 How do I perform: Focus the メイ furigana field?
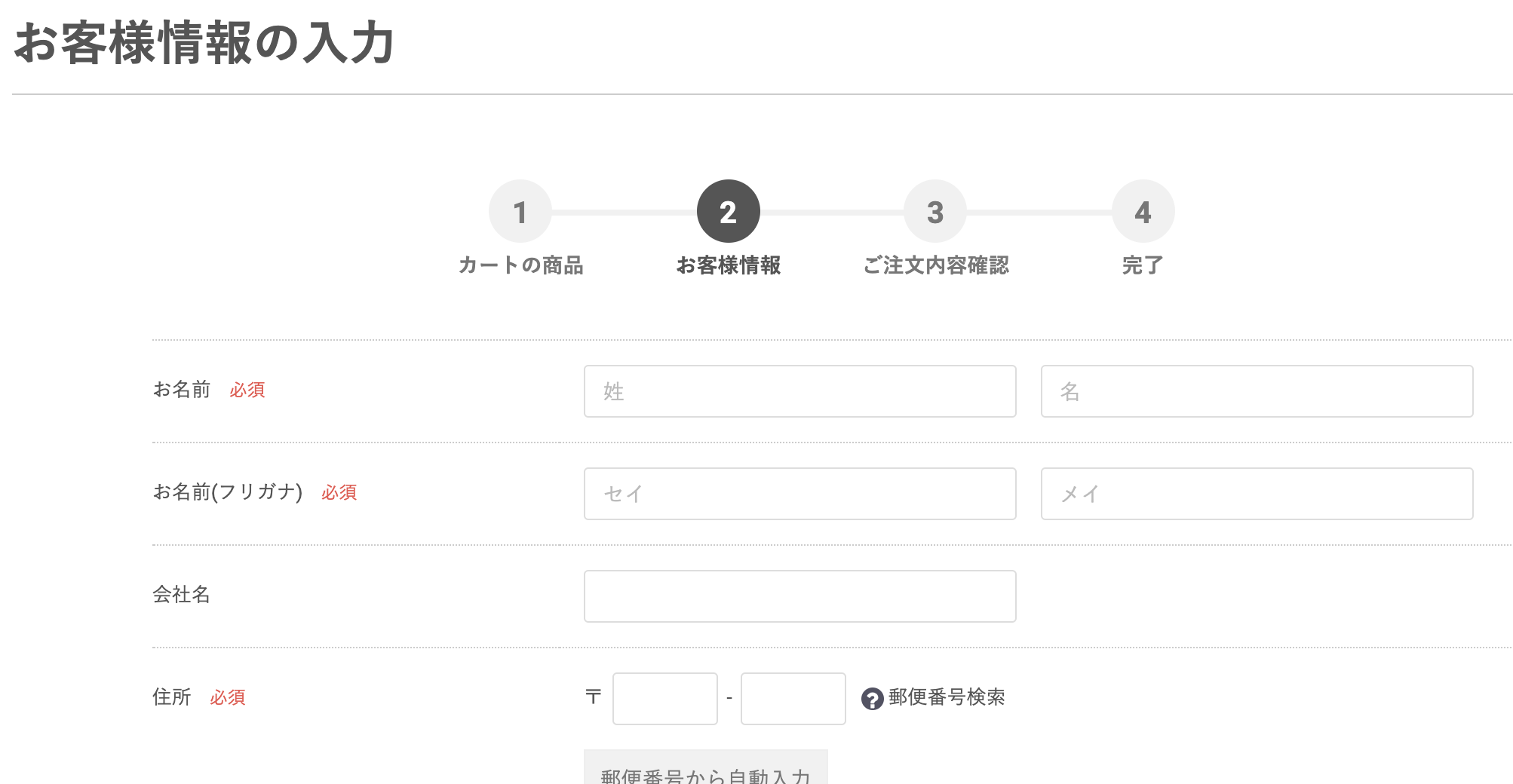coord(1257,494)
